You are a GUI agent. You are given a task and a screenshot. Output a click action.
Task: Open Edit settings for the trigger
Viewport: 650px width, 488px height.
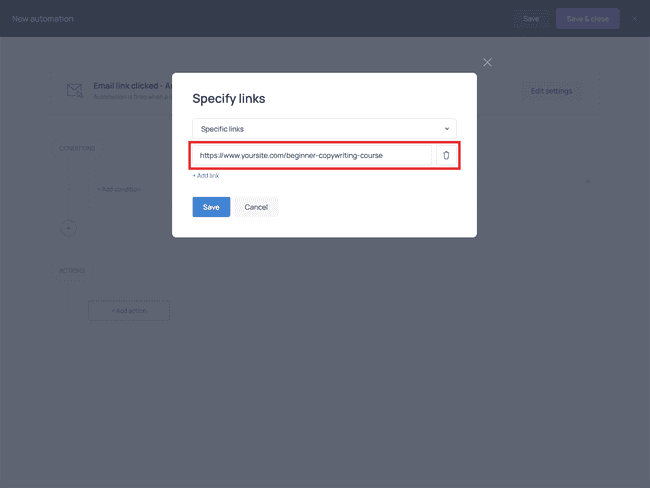click(551, 91)
